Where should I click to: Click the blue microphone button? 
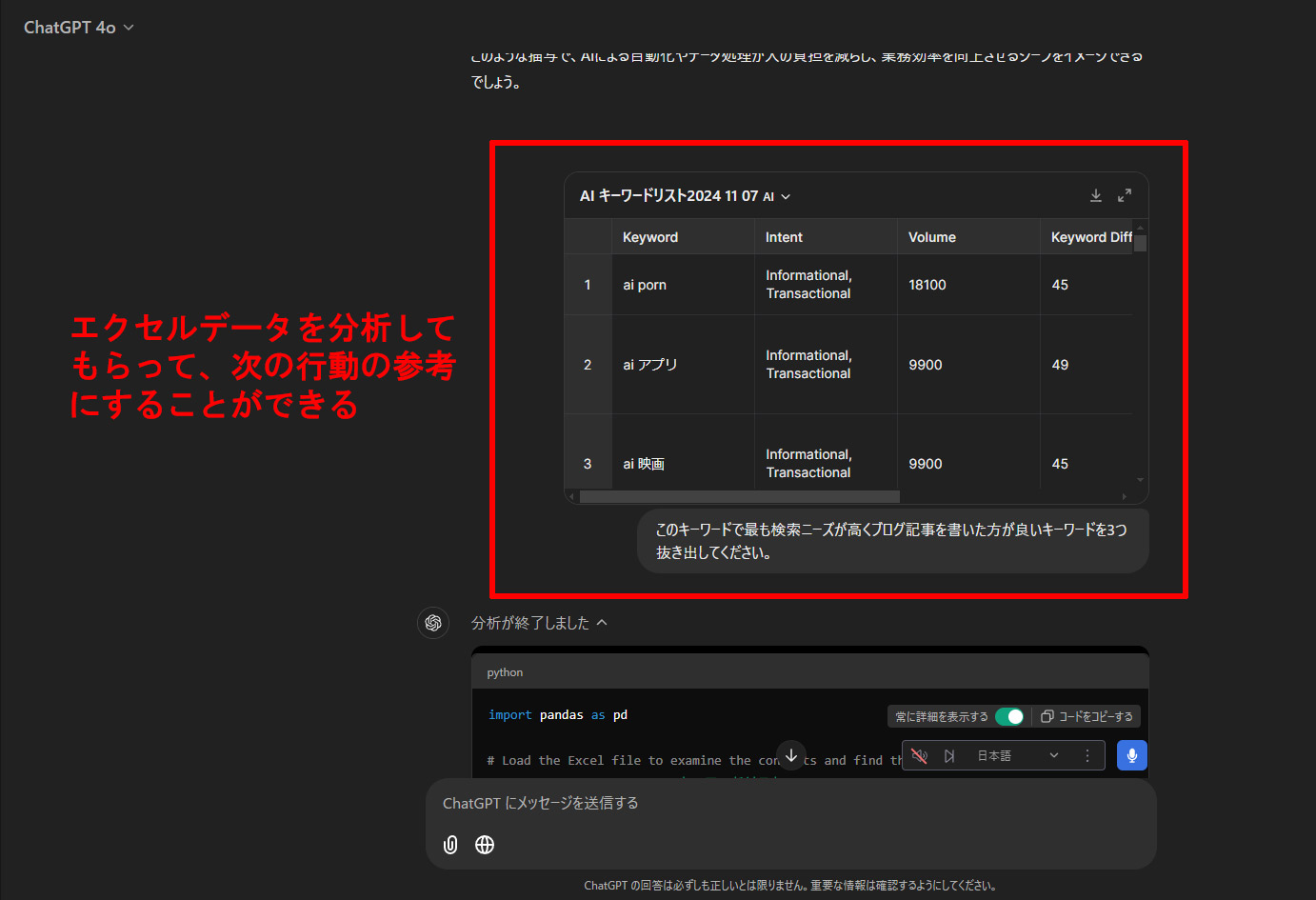pos(1131,755)
